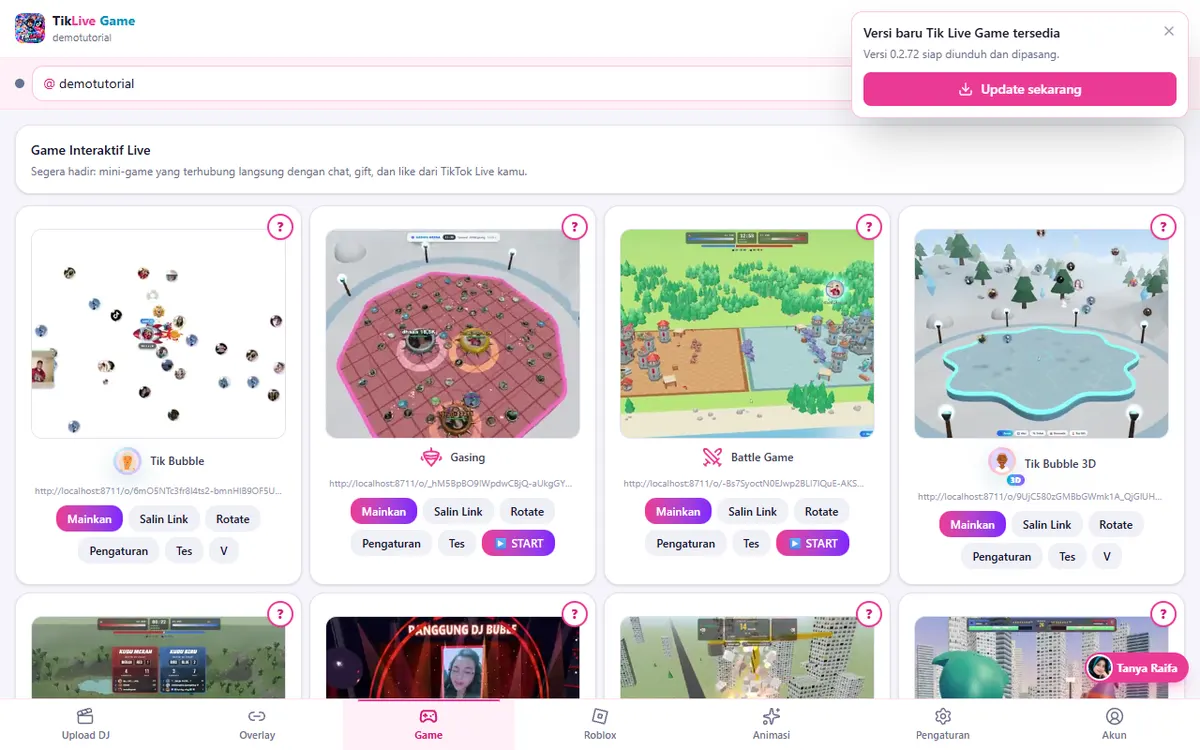Click the Battle Game crossed swords icon
Screen dimensions: 1200x750
(712, 457)
